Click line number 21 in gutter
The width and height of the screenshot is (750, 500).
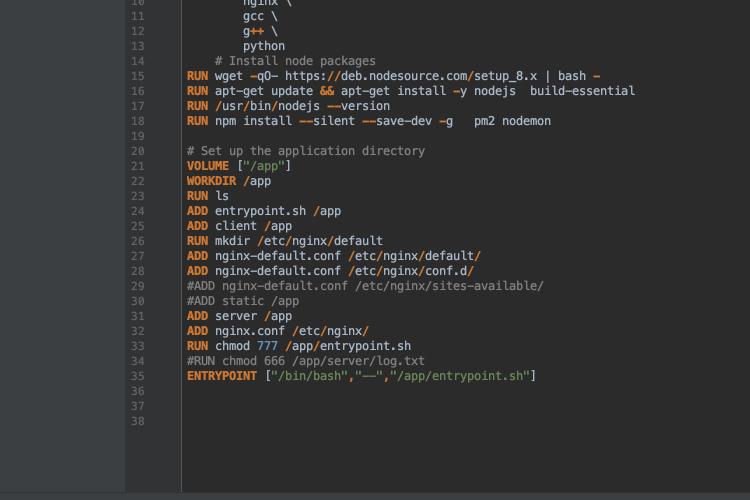coord(138,166)
